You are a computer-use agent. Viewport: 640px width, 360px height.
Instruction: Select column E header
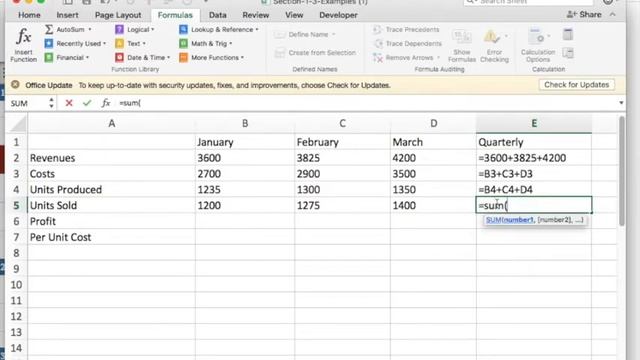coord(534,123)
